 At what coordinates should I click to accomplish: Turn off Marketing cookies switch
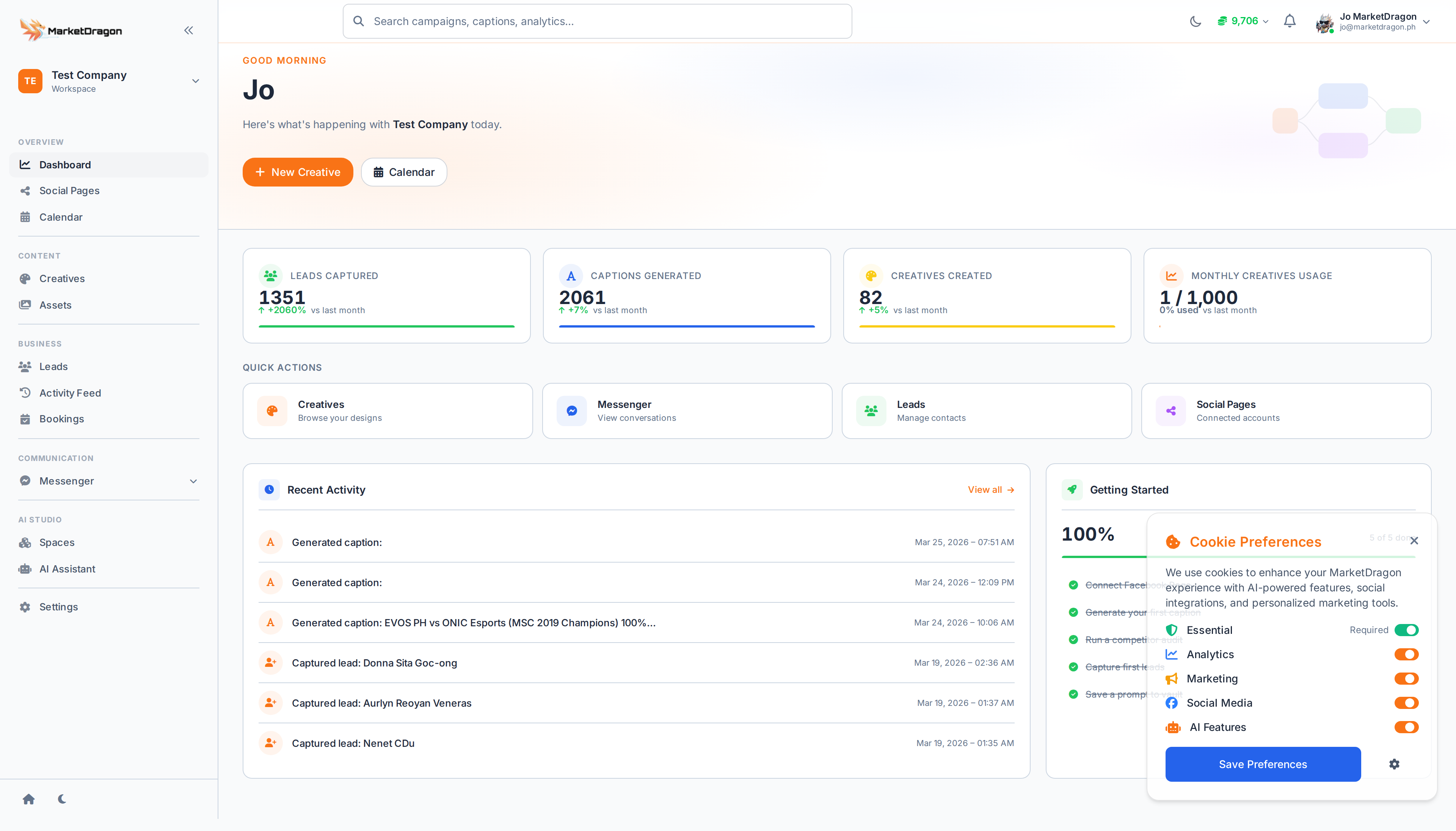coord(1406,679)
